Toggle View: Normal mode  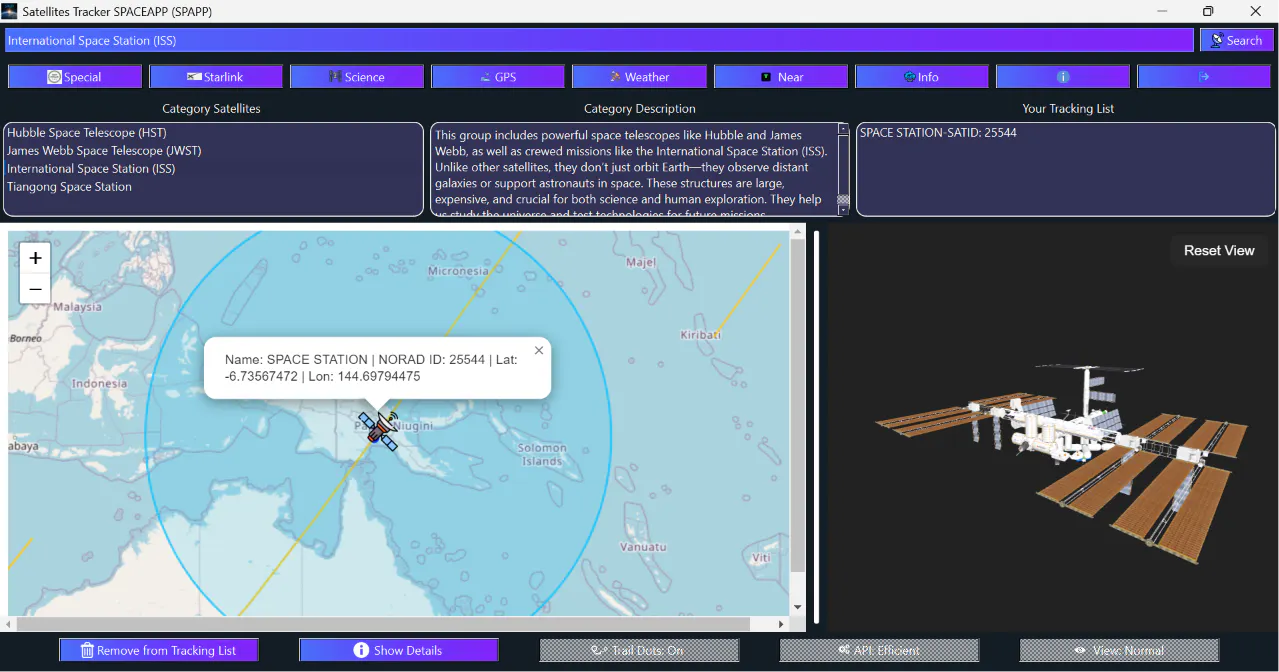[x=1119, y=650]
